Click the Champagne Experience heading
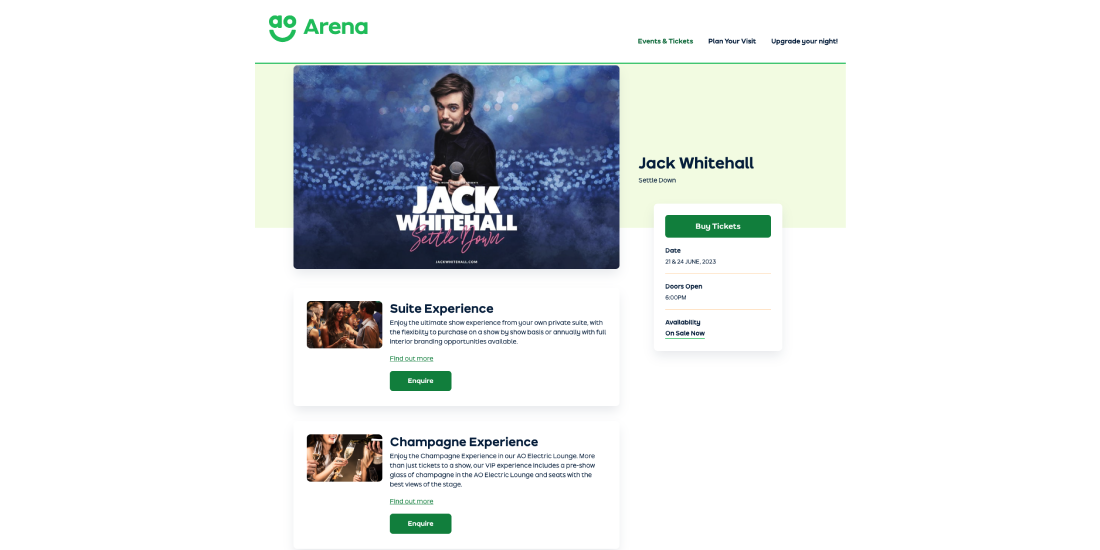This screenshot has width=1100, height=550. [464, 442]
